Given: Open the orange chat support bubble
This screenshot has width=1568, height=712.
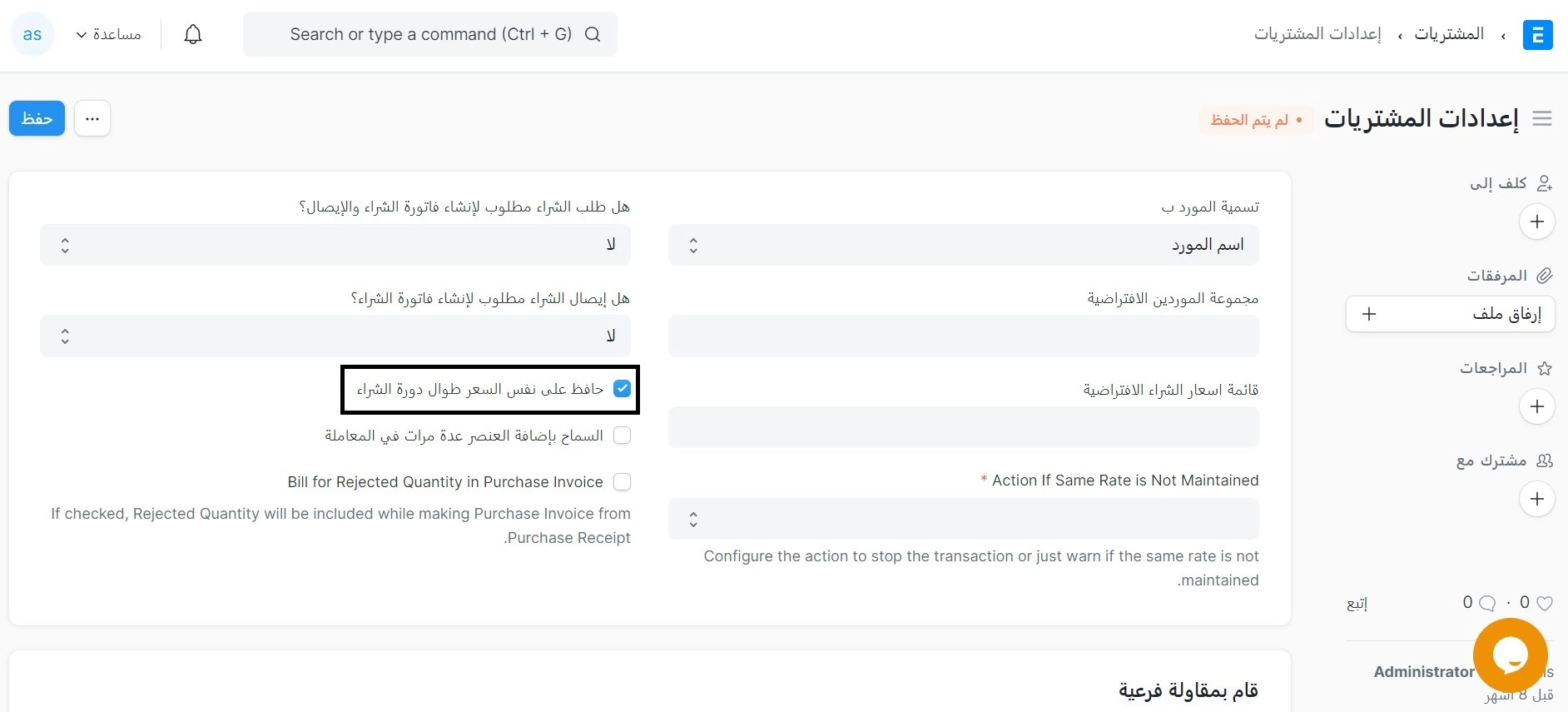Looking at the screenshot, I should click(1510, 655).
